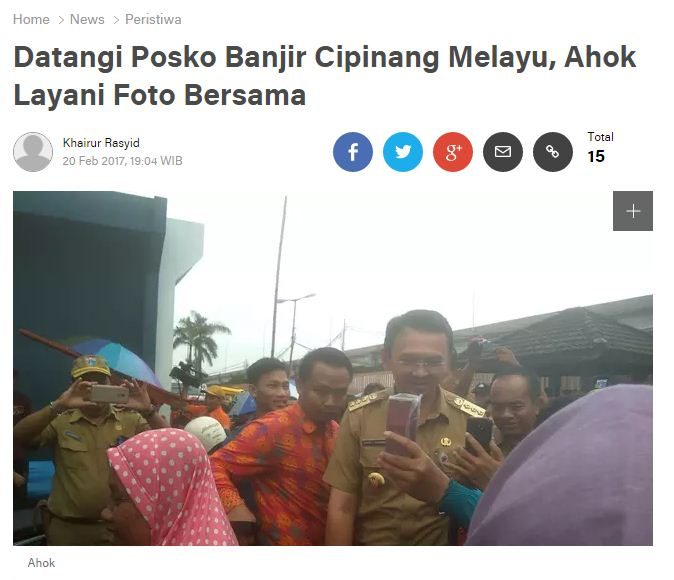Image resolution: width=674 pixels, height=580 pixels.
Task: Open the main Ahok news photo
Action: coord(333,368)
